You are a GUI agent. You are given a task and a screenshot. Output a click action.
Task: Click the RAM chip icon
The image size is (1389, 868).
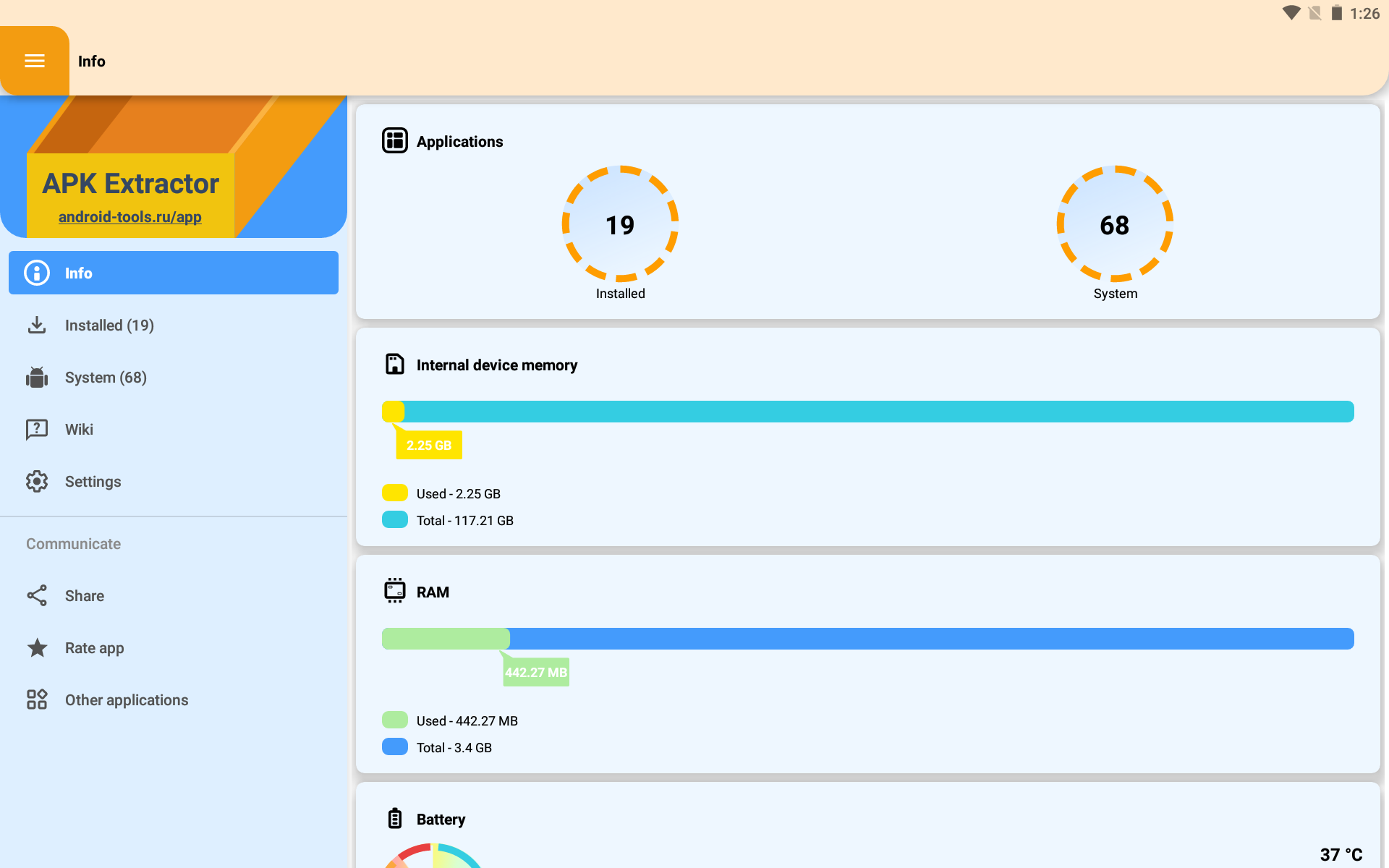pos(395,590)
